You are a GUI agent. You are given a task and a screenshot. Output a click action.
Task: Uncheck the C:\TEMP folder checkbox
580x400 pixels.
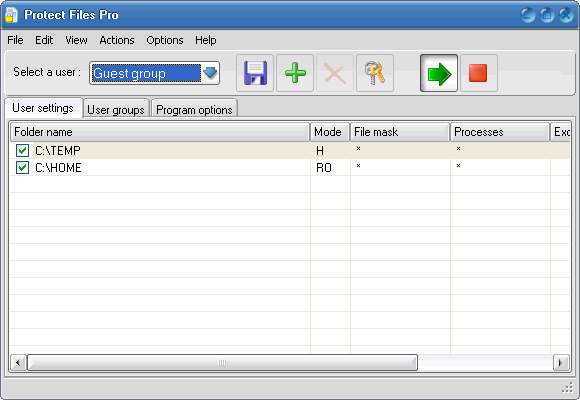tap(22, 150)
